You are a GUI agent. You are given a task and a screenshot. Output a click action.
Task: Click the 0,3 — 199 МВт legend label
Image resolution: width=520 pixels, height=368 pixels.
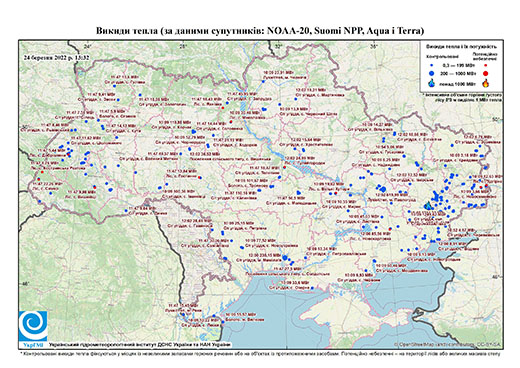[x=458, y=66]
